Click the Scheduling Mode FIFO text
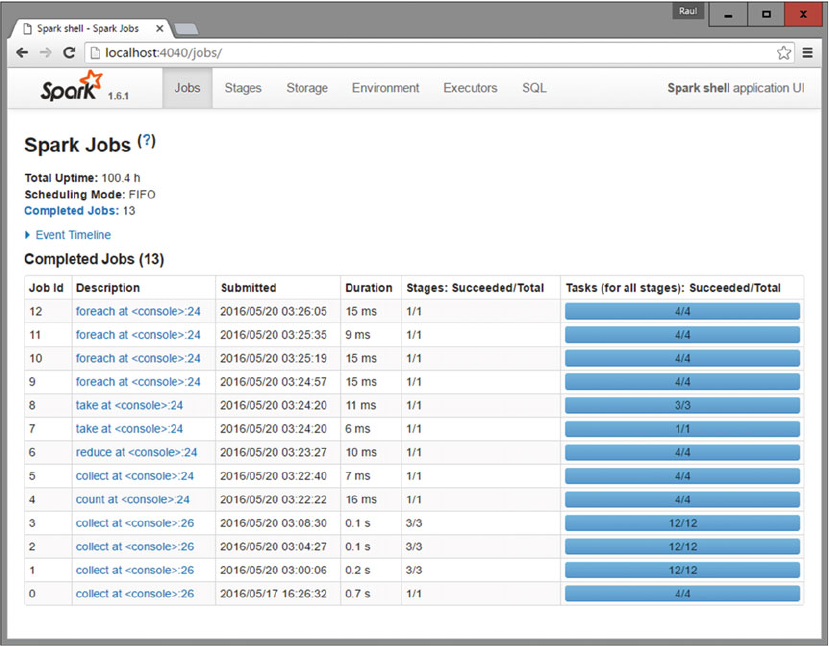The height and width of the screenshot is (646, 829). [x=90, y=194]
